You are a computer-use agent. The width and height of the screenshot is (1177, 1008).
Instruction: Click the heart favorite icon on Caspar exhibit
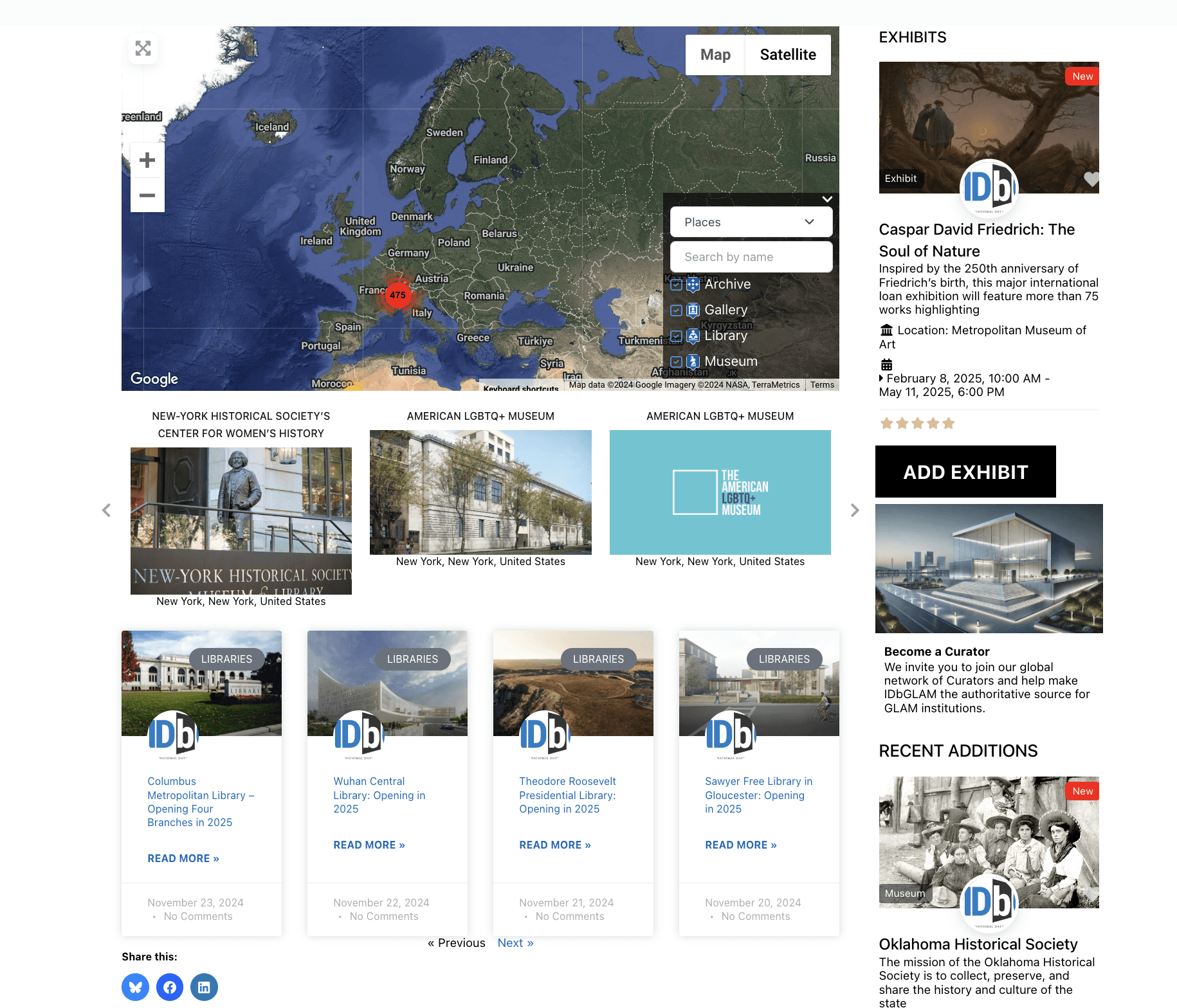(x=1091, y=179)
